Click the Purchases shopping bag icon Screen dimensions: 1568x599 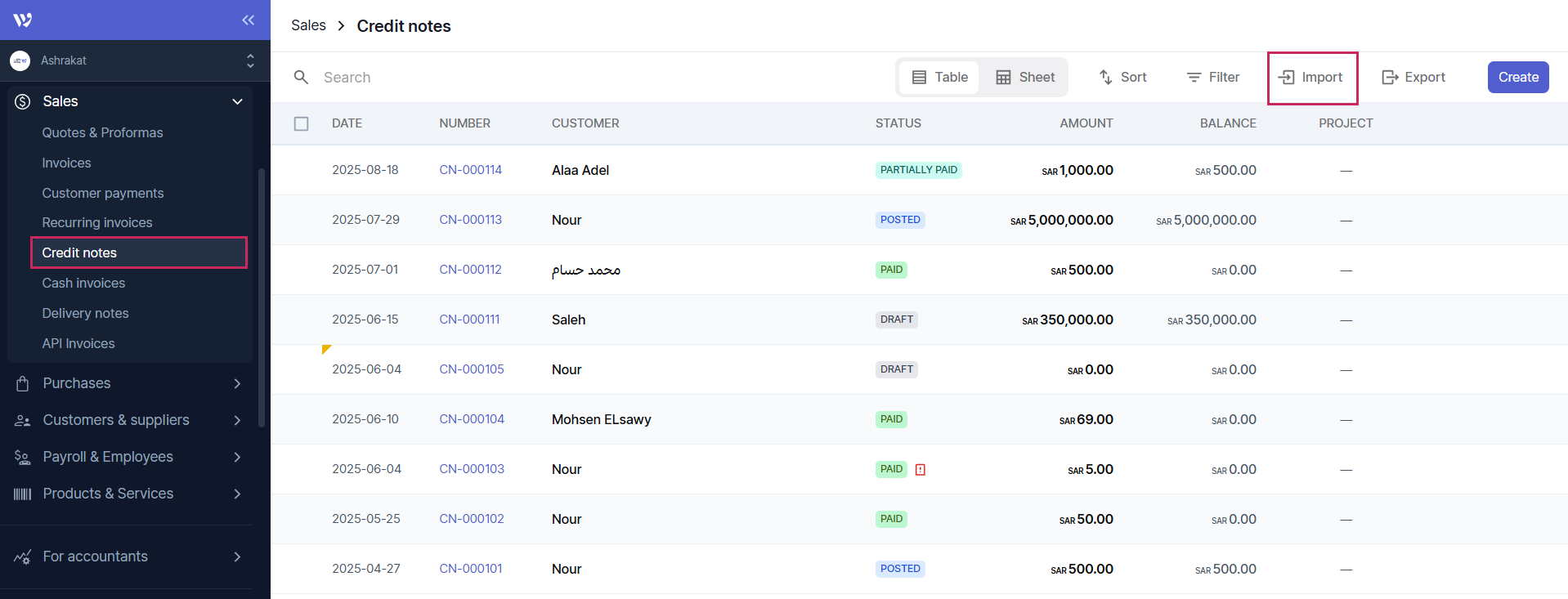click(23, 383)
